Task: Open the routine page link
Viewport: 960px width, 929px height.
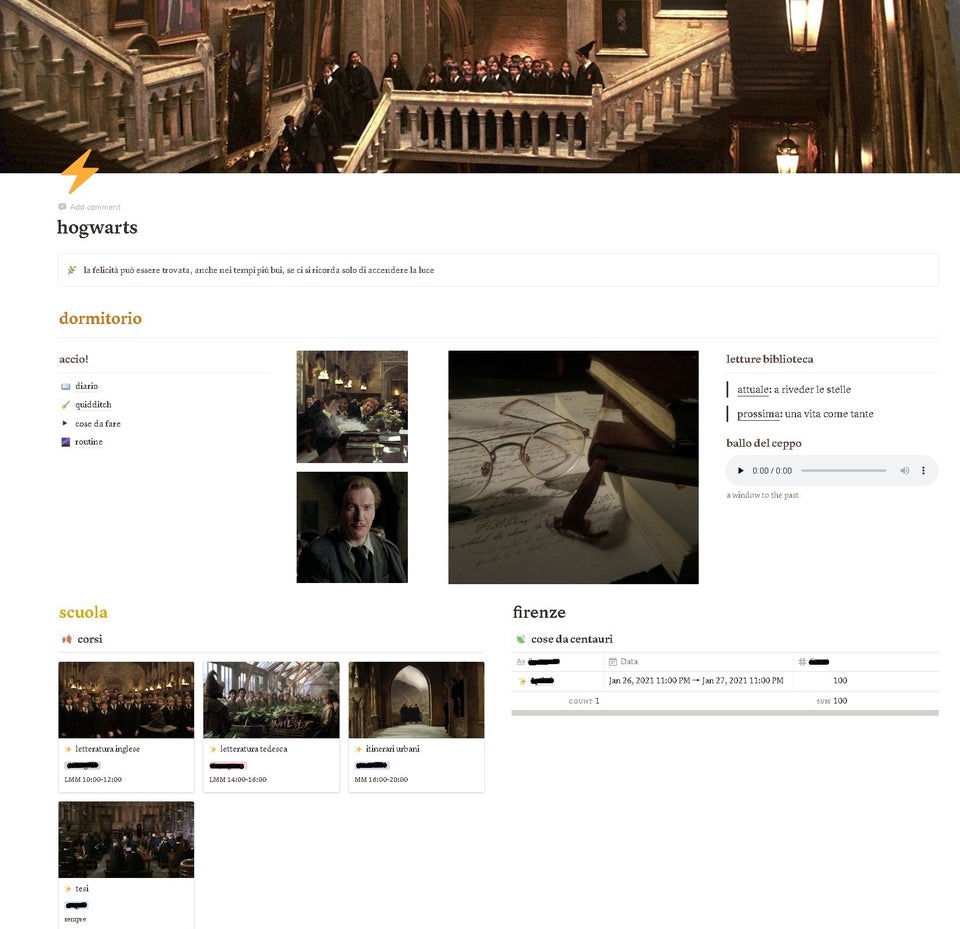Action: 89,442
